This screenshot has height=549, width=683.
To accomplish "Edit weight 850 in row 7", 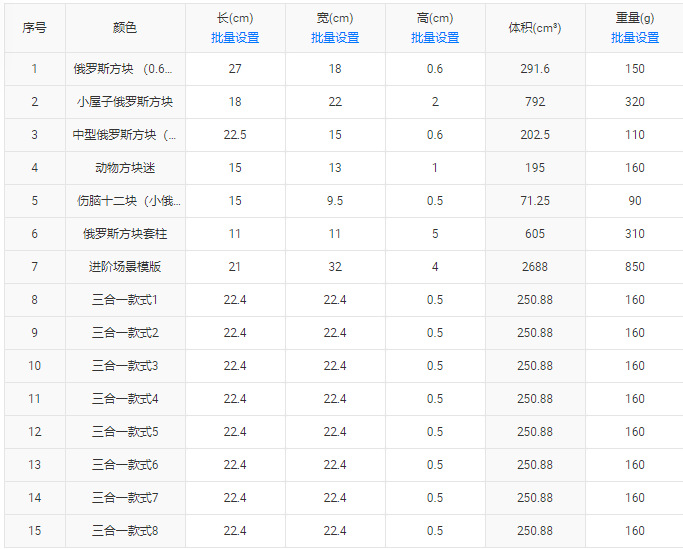I will click(635, 267).
